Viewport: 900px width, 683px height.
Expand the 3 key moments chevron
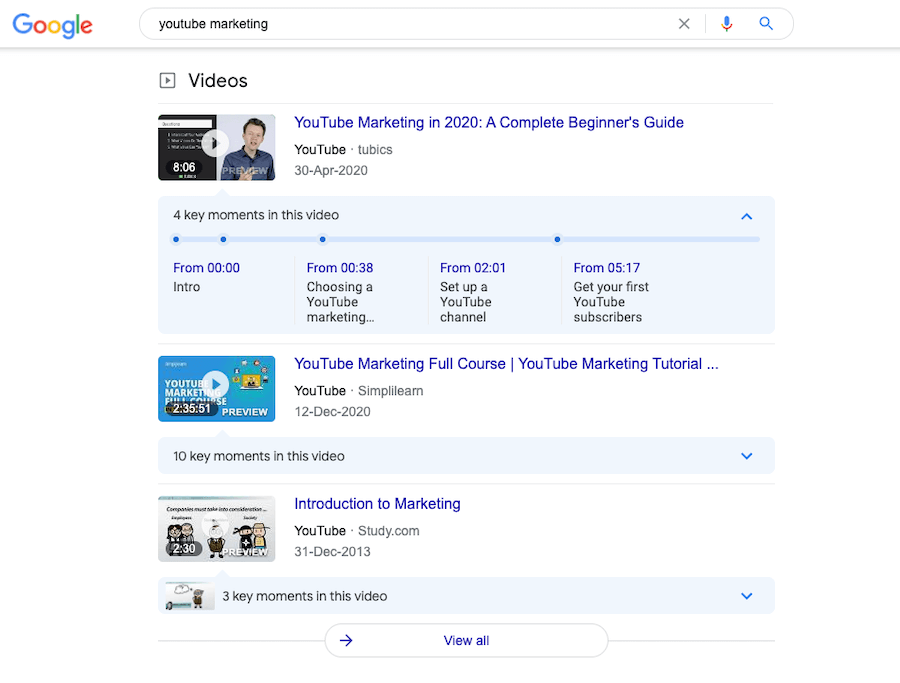coord(746,596)
